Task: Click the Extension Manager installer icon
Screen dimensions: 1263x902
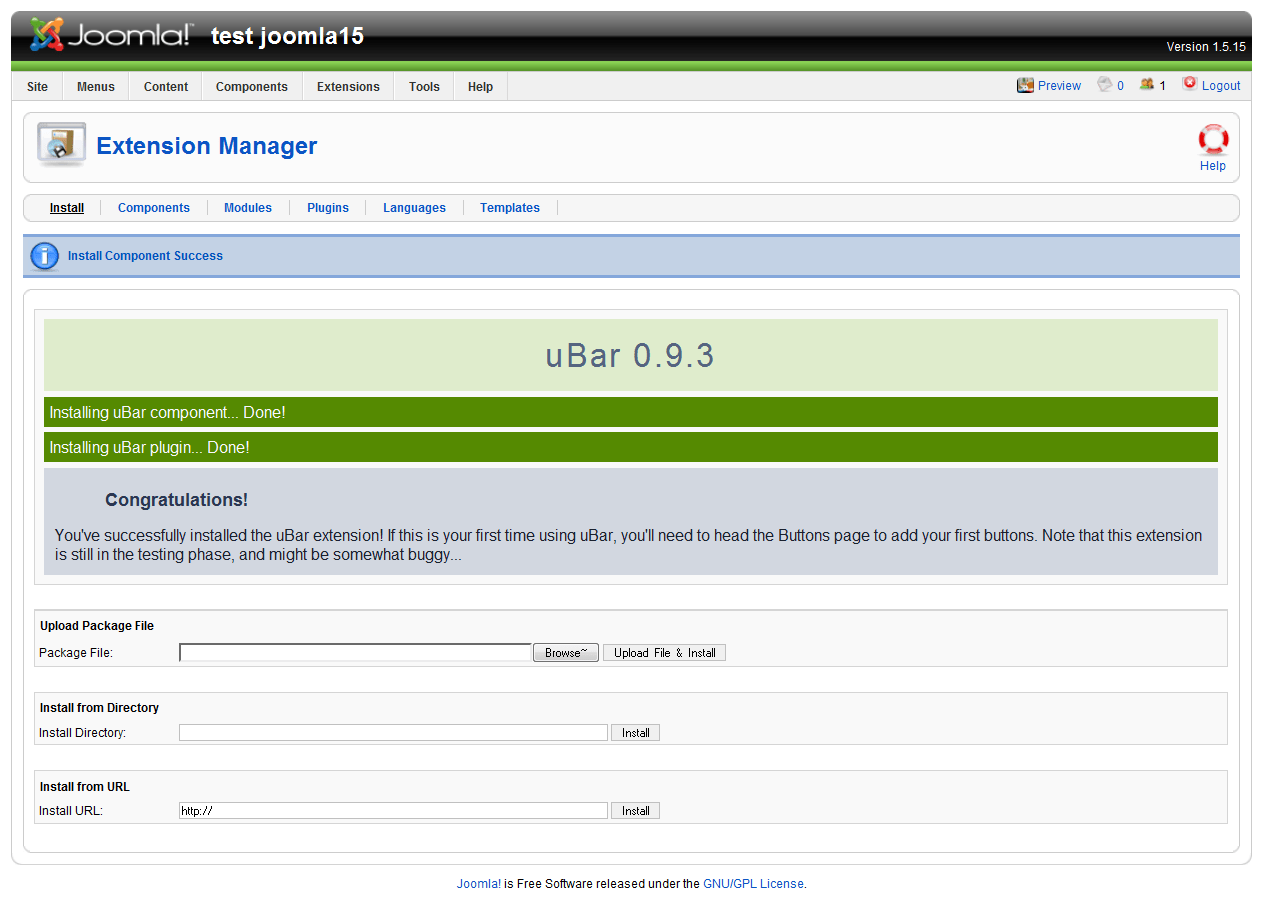Action: 61,145
